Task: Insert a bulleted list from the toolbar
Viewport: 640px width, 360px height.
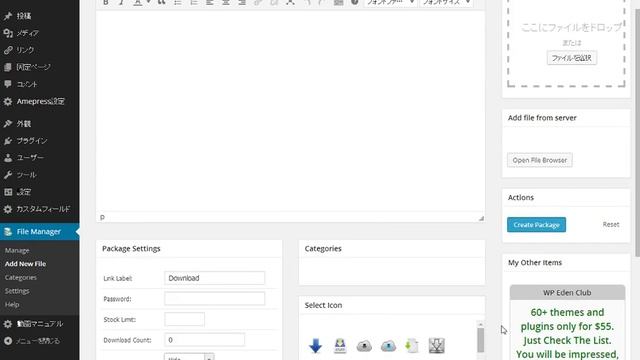Action: 178,2
